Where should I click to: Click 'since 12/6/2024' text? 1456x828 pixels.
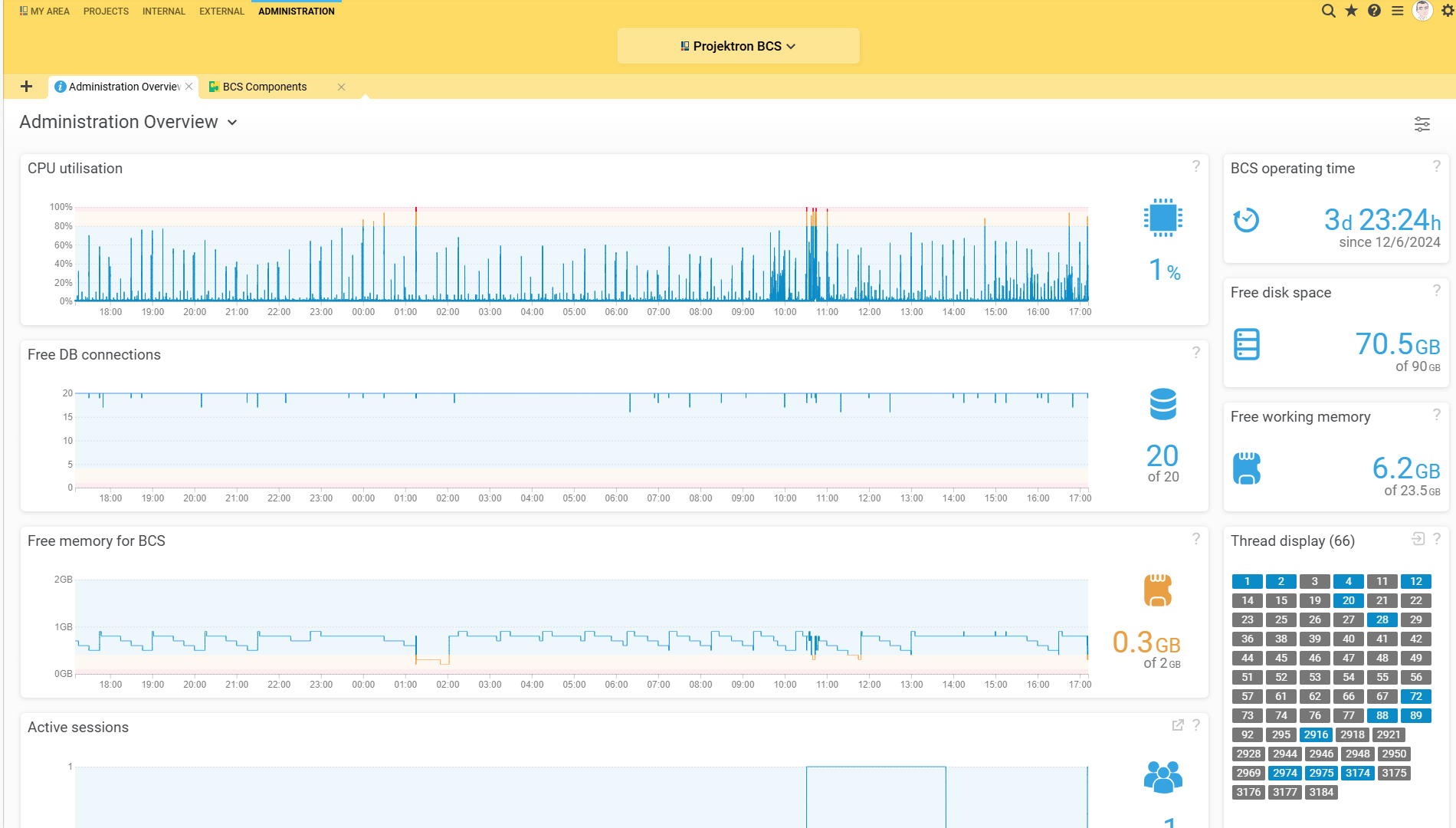[x=1390, y=242]
